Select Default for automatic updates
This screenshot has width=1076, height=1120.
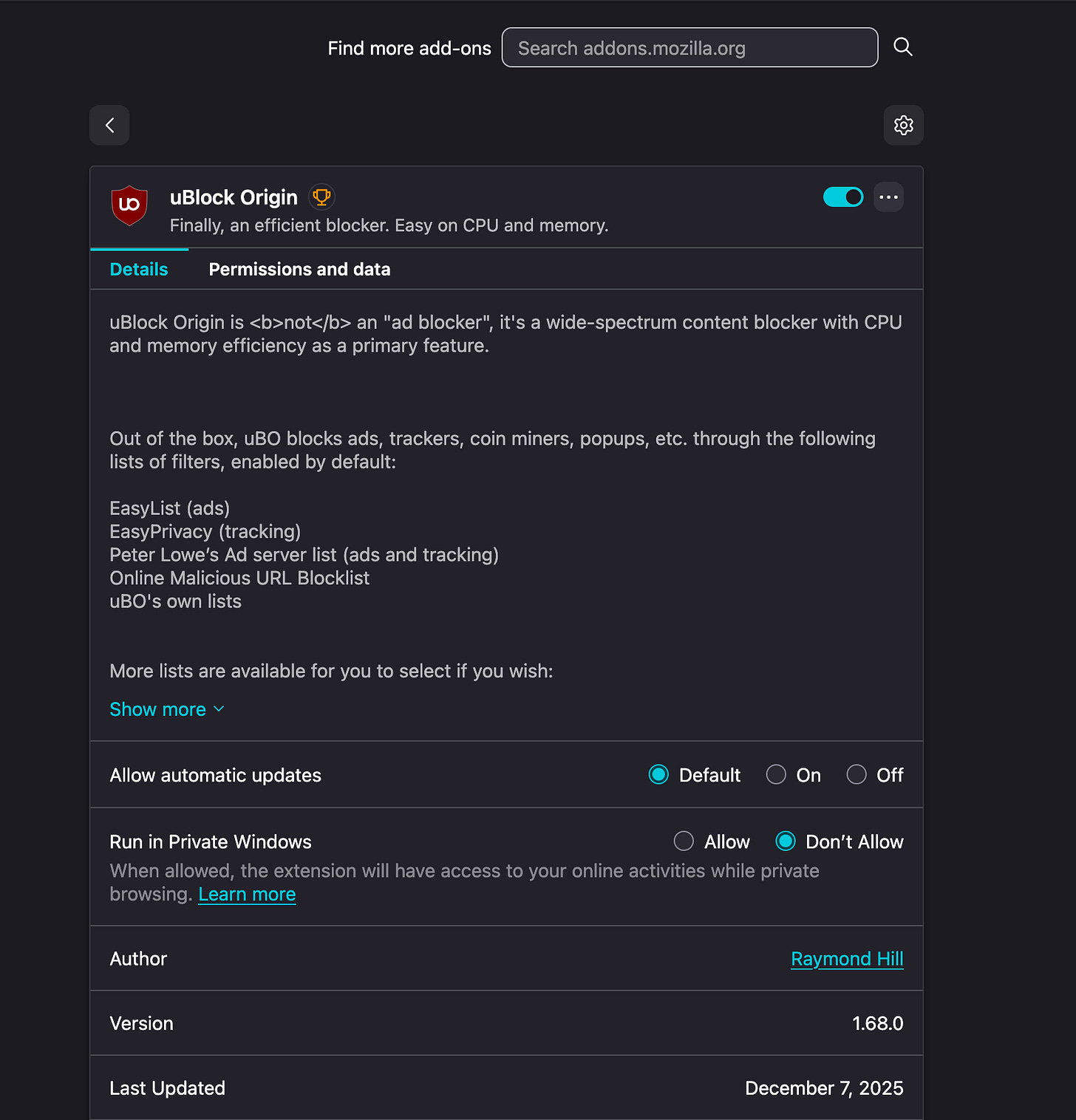tap(658, 774)
